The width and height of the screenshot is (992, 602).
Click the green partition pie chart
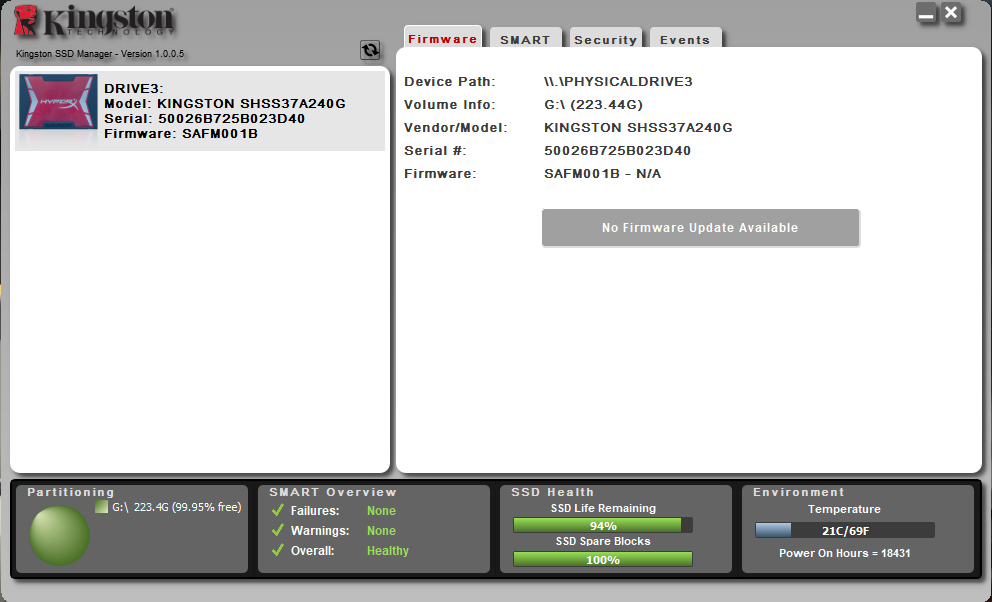(x=59, y=535)
